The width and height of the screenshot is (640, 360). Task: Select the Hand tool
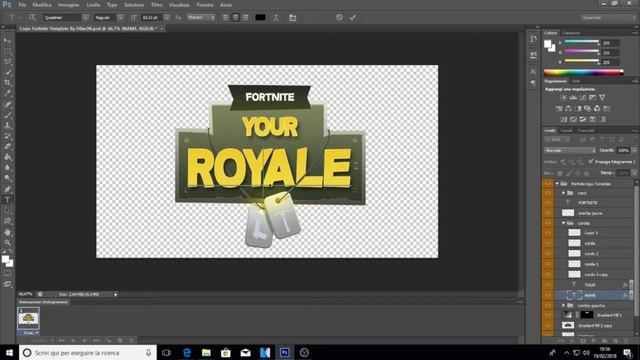(x=7, y=232)
